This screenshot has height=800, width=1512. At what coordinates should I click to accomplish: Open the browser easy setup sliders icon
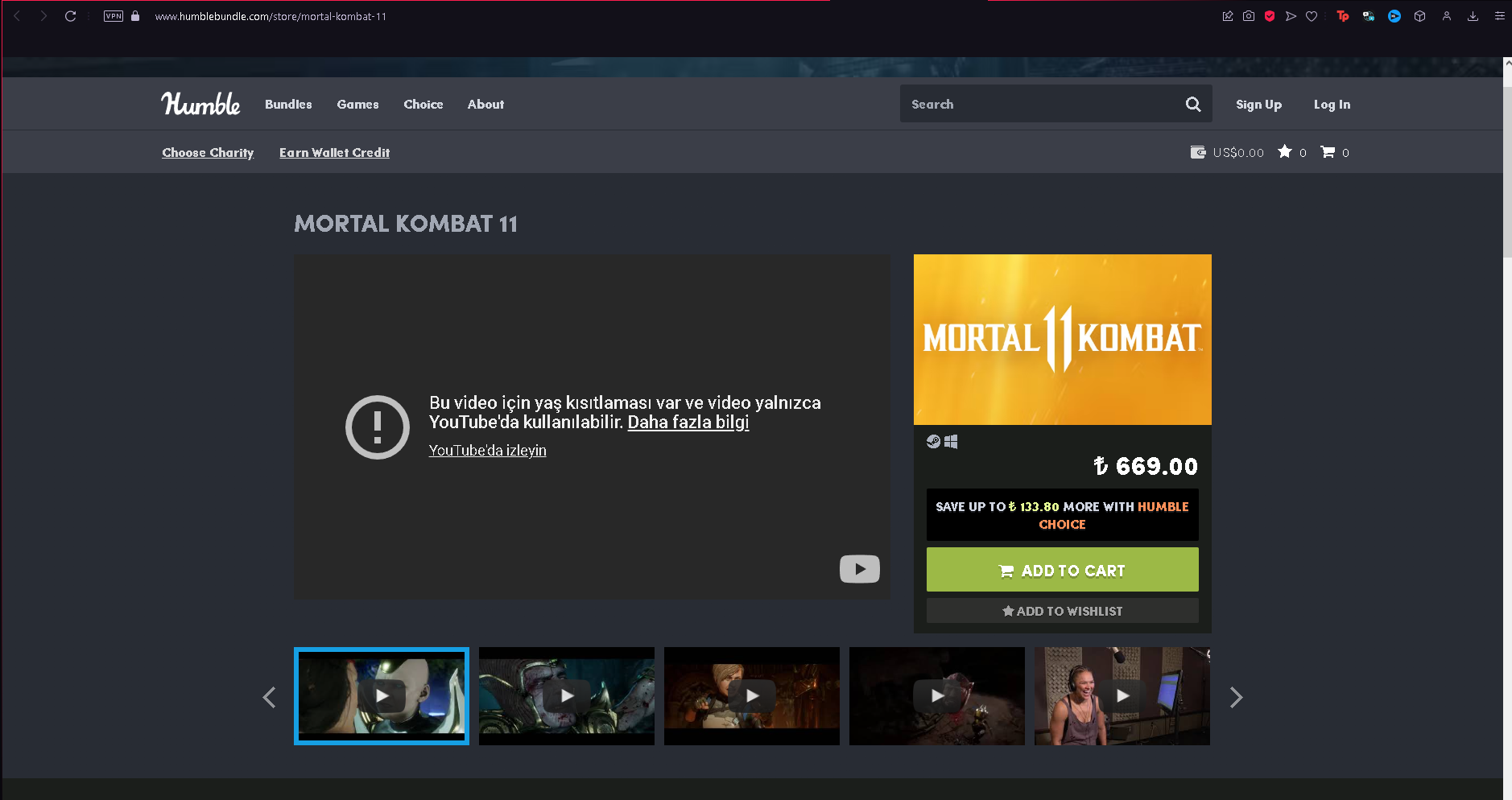point(1499,16)
